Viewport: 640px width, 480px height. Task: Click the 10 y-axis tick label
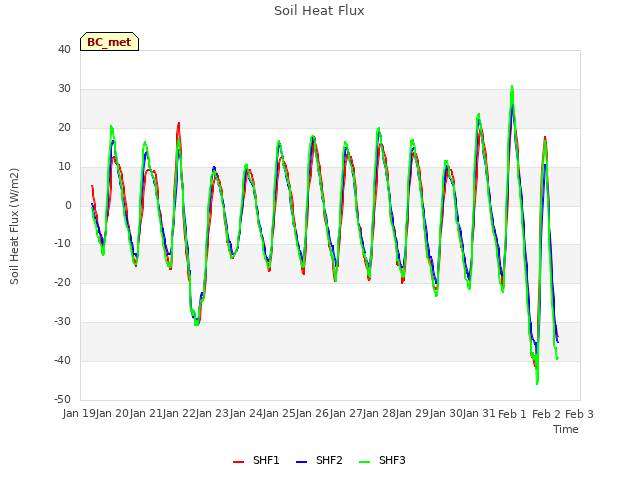click(x=64, y=167)
